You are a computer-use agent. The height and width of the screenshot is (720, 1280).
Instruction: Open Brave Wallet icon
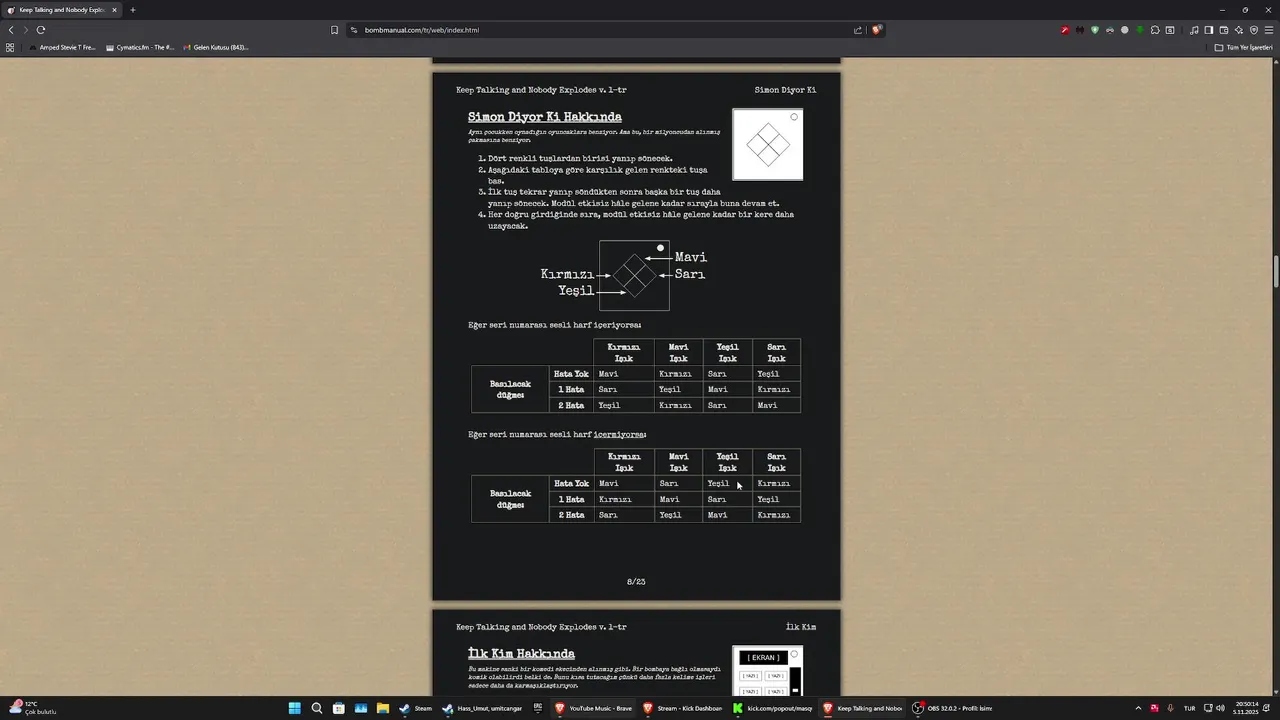[1224, 30]
